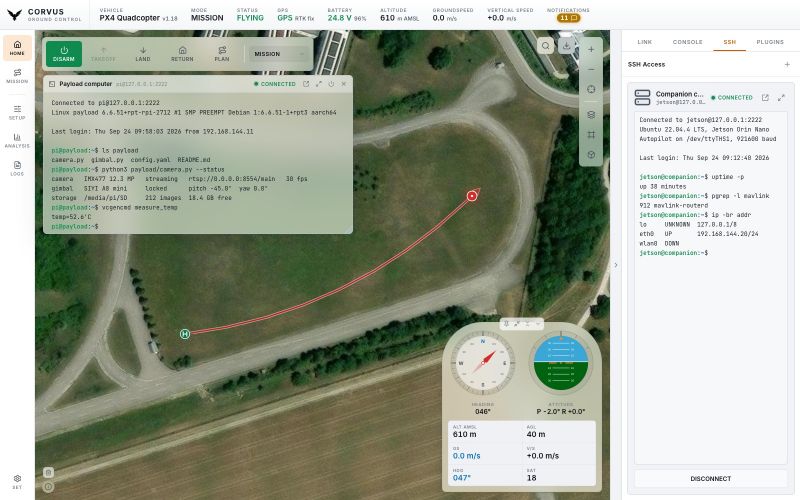This screenshot has width=800, height=500.
Task: Add a new SSH access connection
Action: coord(787,64)
